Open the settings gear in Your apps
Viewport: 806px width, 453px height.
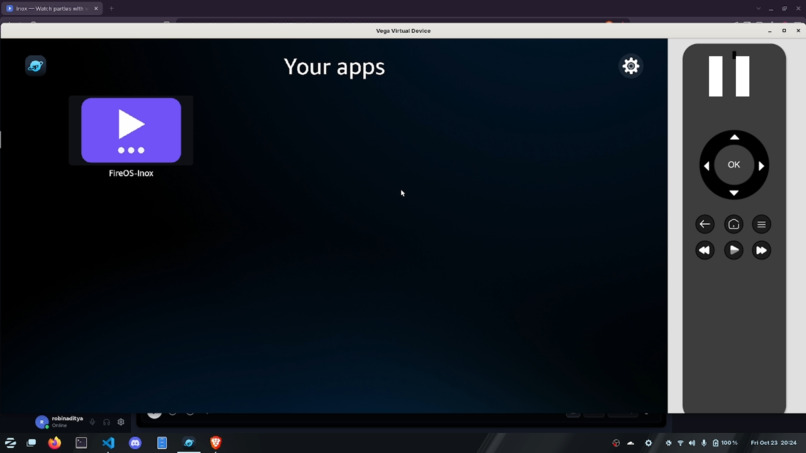click(x=631, y=66)
